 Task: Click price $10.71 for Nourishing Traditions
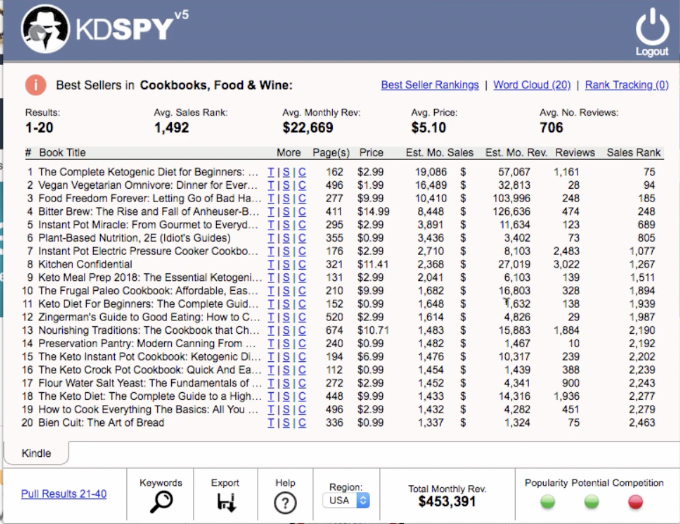click(373, 331)
